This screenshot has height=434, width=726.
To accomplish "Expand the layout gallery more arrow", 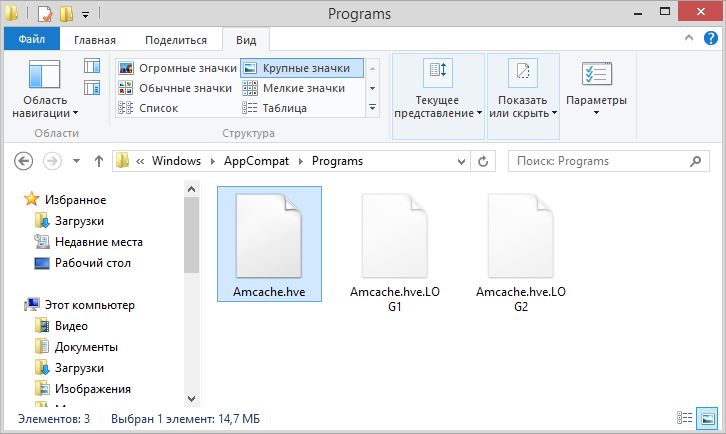I will (372, 108).
